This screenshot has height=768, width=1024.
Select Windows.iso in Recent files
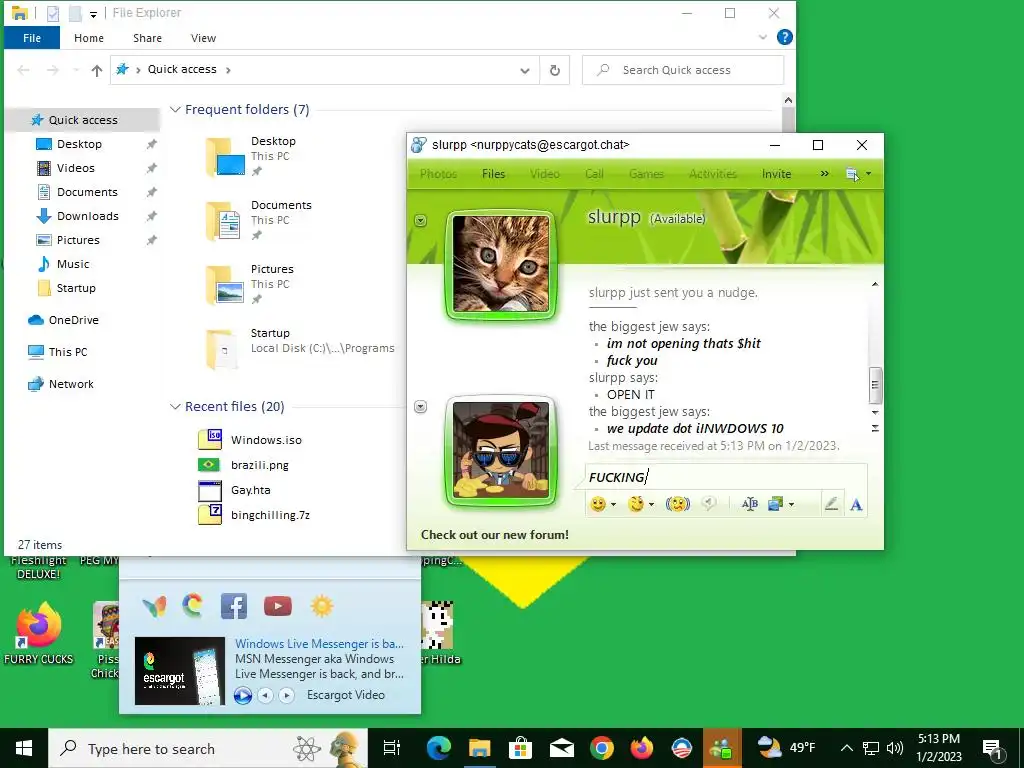pyautogui.click(x=266, y=440)
